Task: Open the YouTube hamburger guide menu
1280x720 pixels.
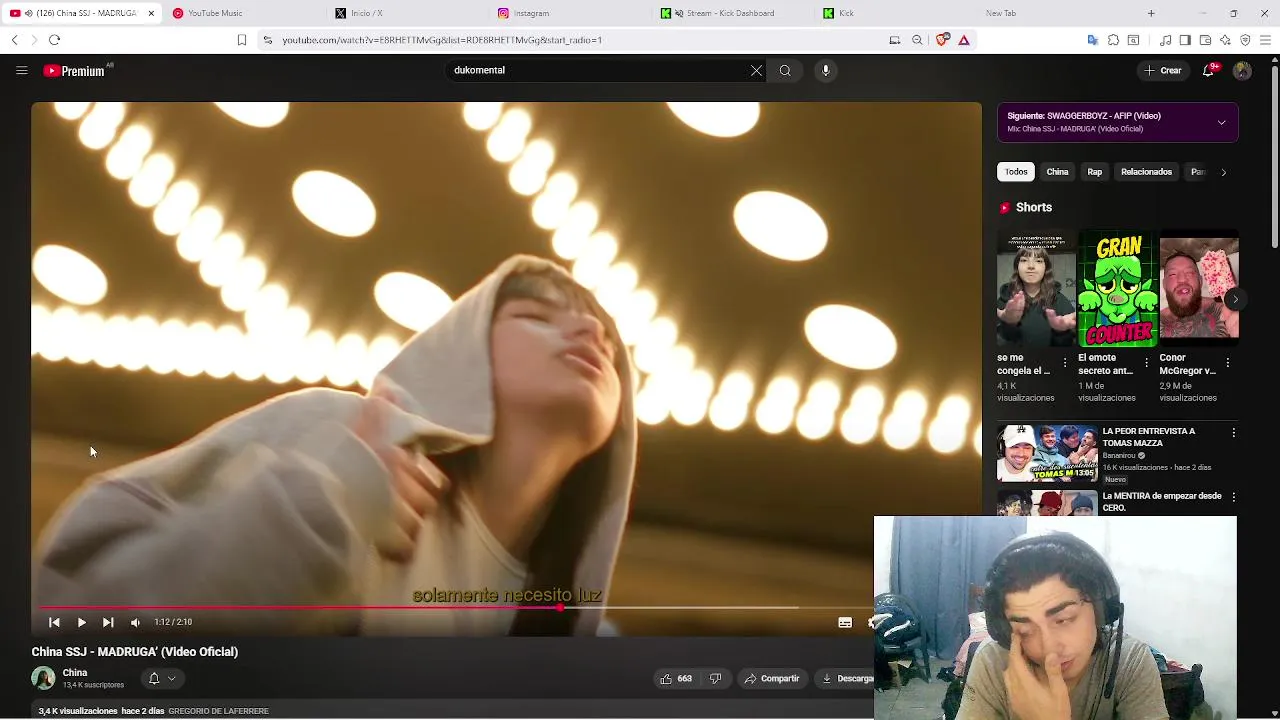Action: [21, 70]
